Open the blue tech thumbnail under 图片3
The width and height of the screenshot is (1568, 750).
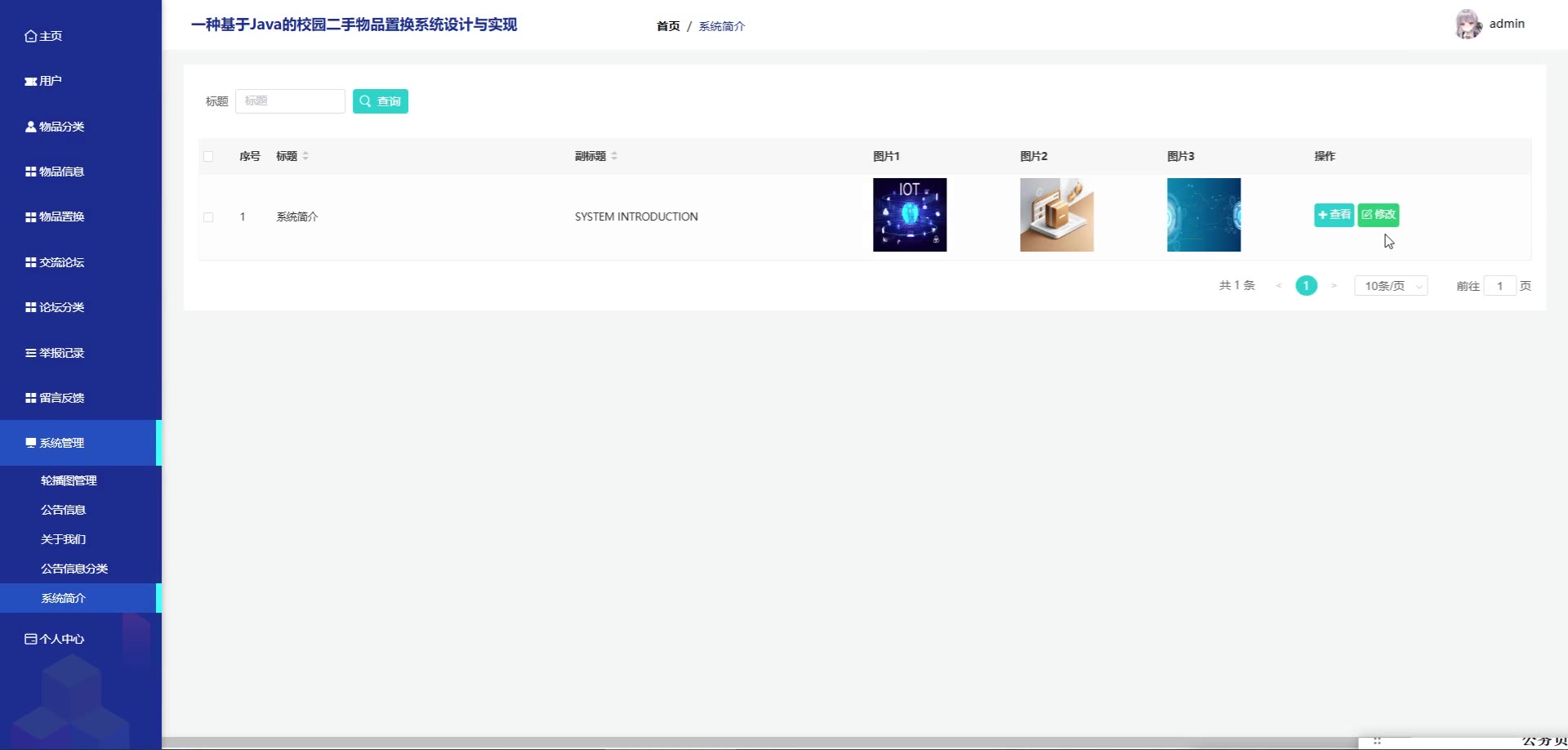1204,215
